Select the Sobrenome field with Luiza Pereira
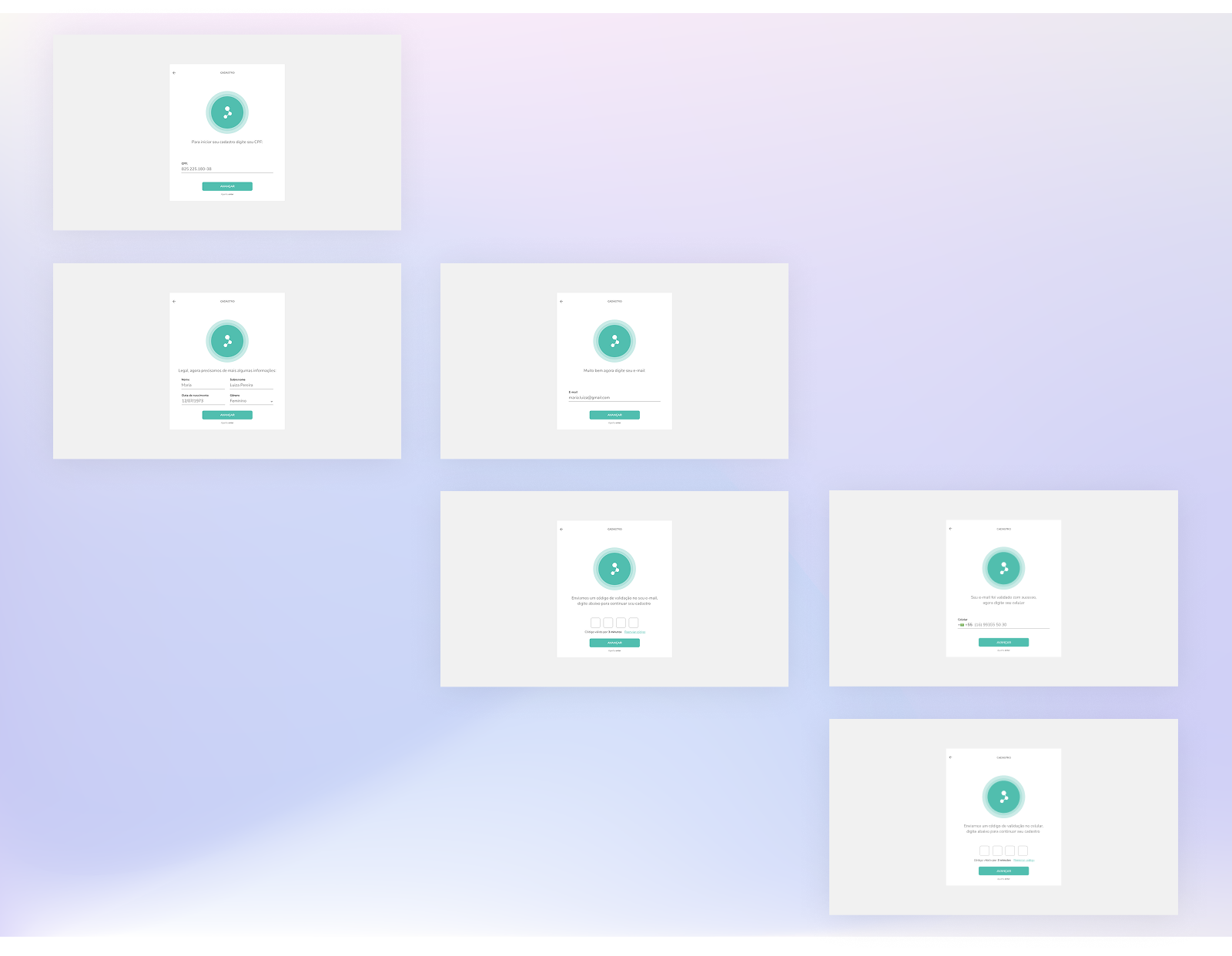This screenshot has width=1232, height=956. point(251,385)
